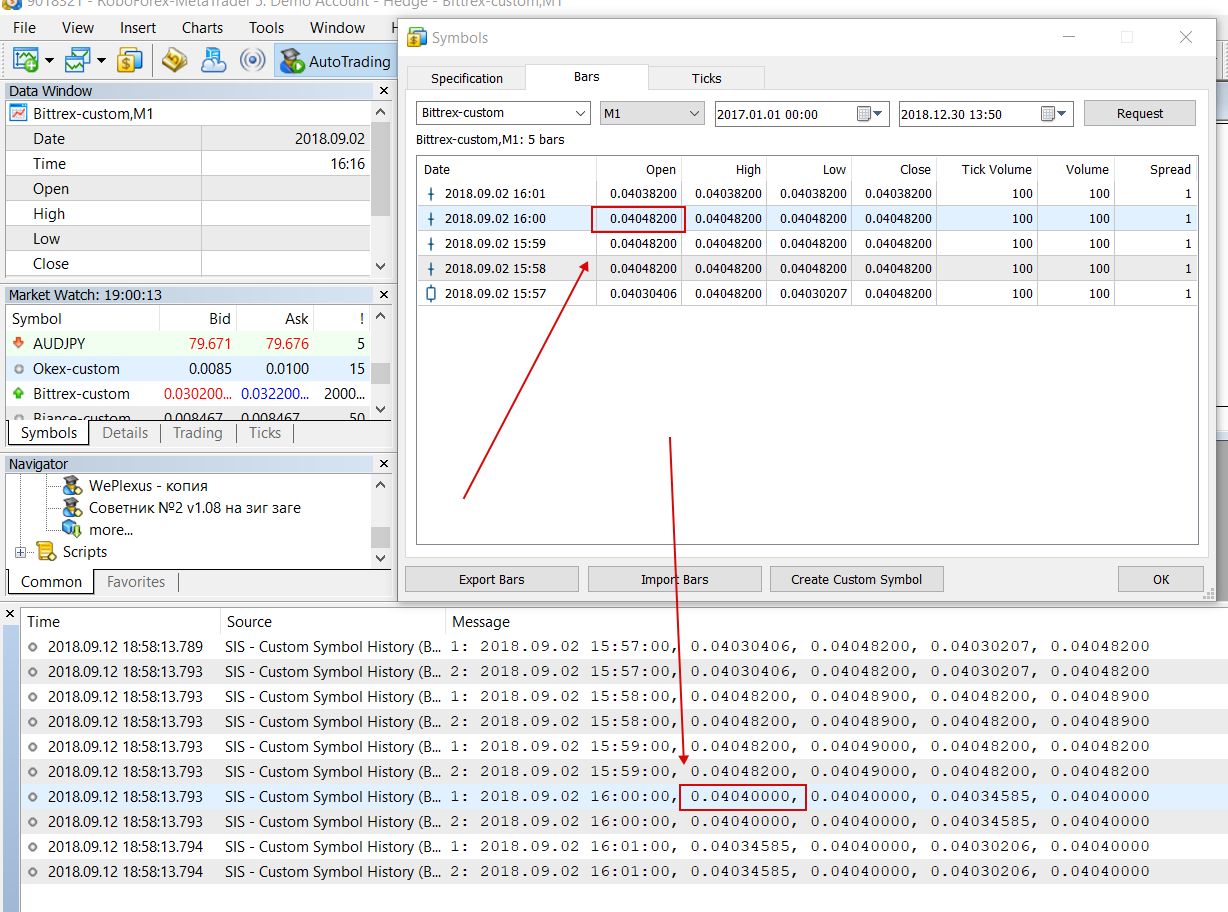Click the Request button
Screen dimensions: 1228x912
point(1140,114)
